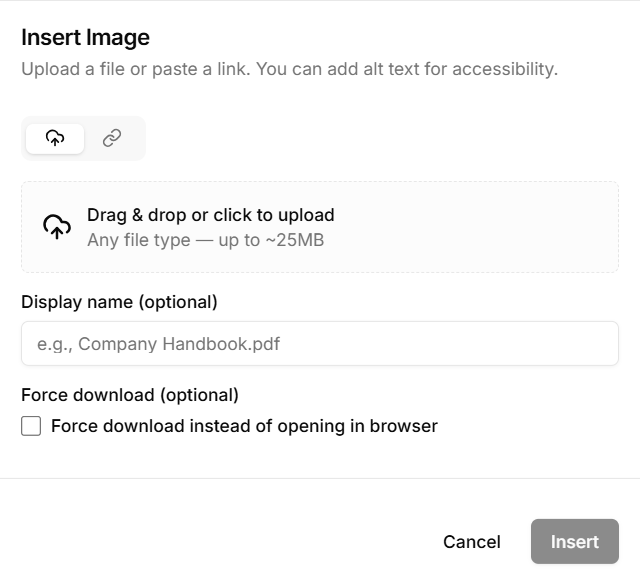Click the tab switcher's grey background edge
Viewport: 640px width, 584px height.
click(140, 138)
